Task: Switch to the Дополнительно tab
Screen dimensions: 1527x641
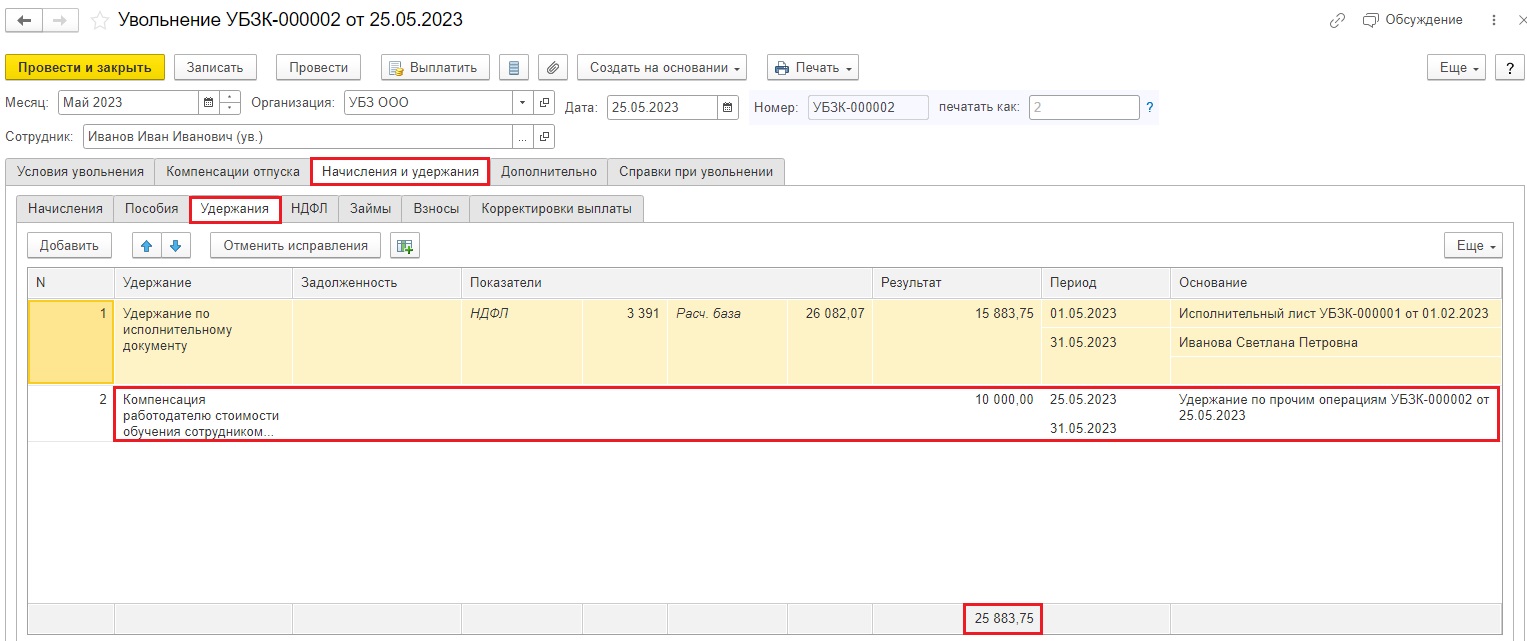Action: click(549, 171)
